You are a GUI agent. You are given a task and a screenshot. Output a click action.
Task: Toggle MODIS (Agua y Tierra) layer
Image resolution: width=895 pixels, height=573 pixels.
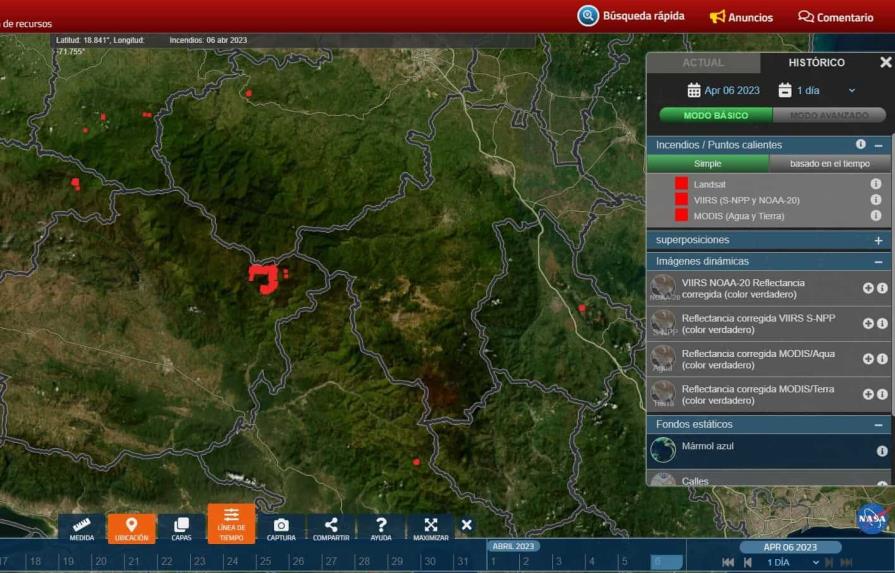tap(681, 215)
